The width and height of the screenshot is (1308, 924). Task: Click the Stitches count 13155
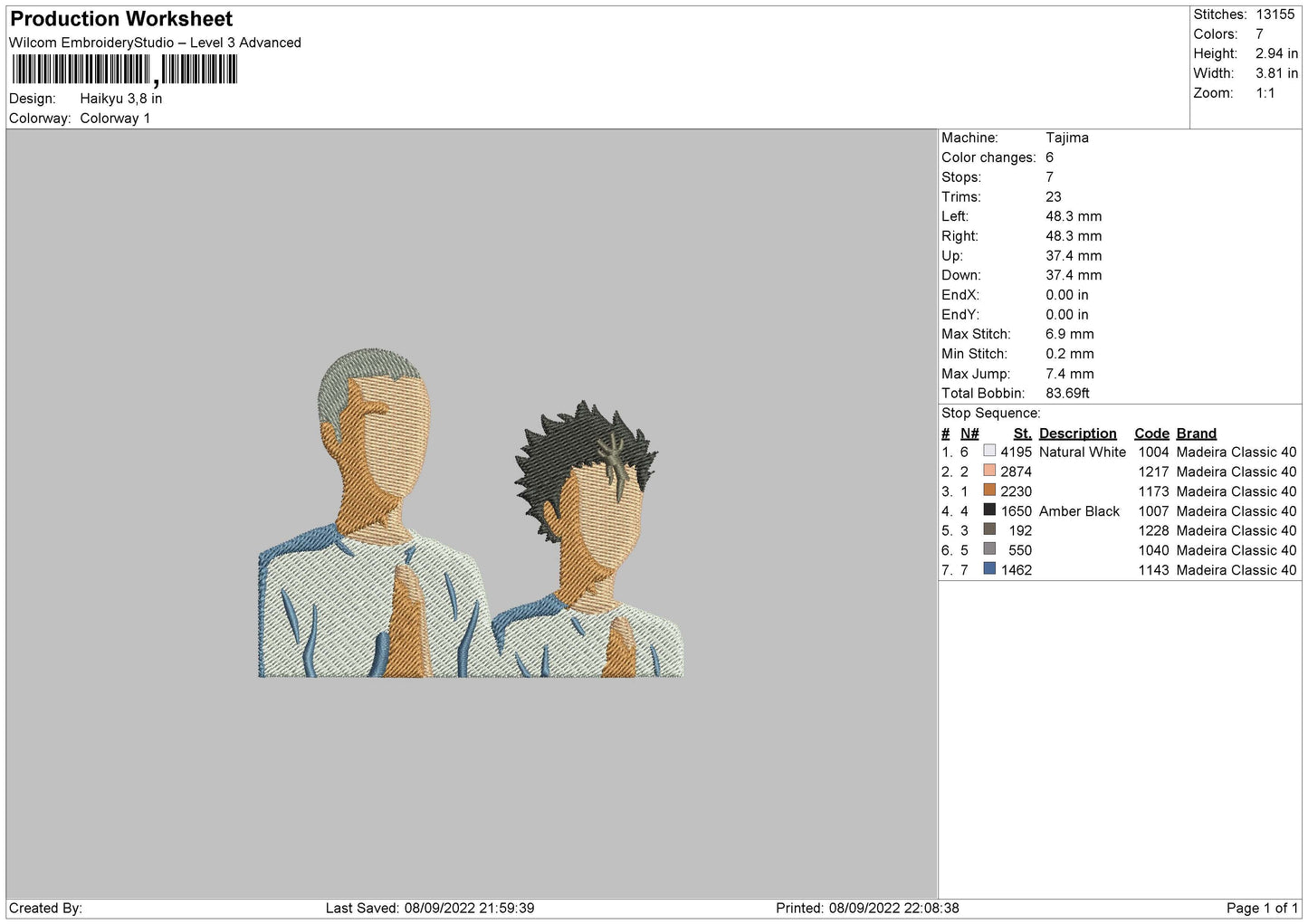pos(1275,14)
